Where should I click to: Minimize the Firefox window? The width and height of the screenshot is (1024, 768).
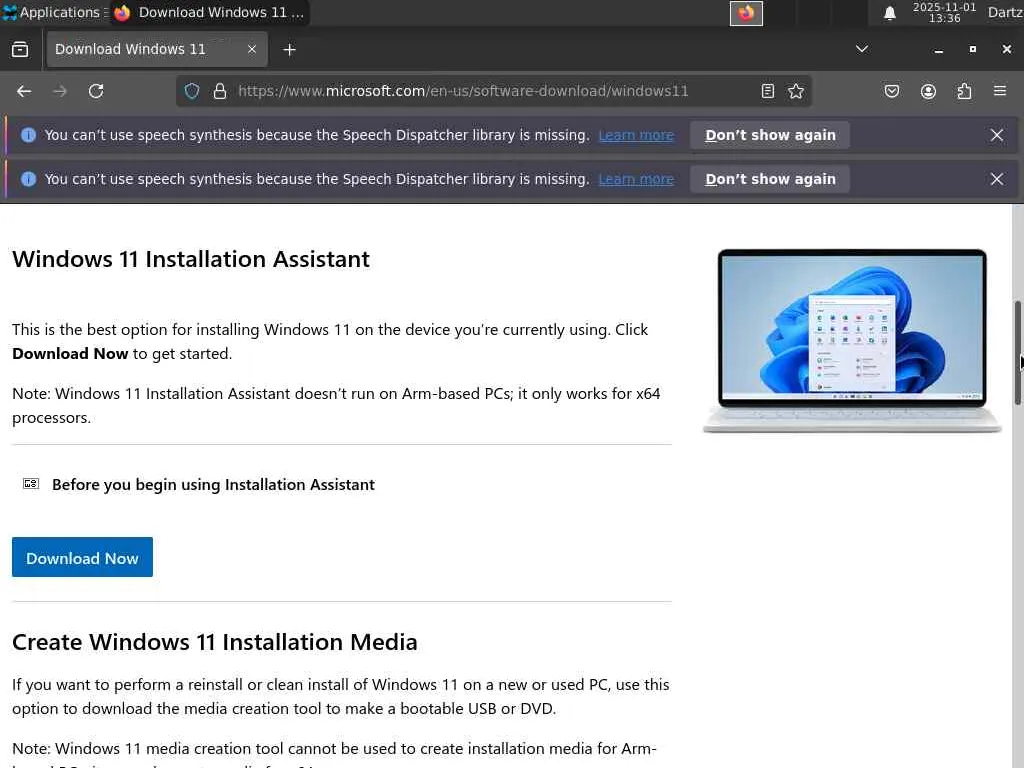[938, 50]
